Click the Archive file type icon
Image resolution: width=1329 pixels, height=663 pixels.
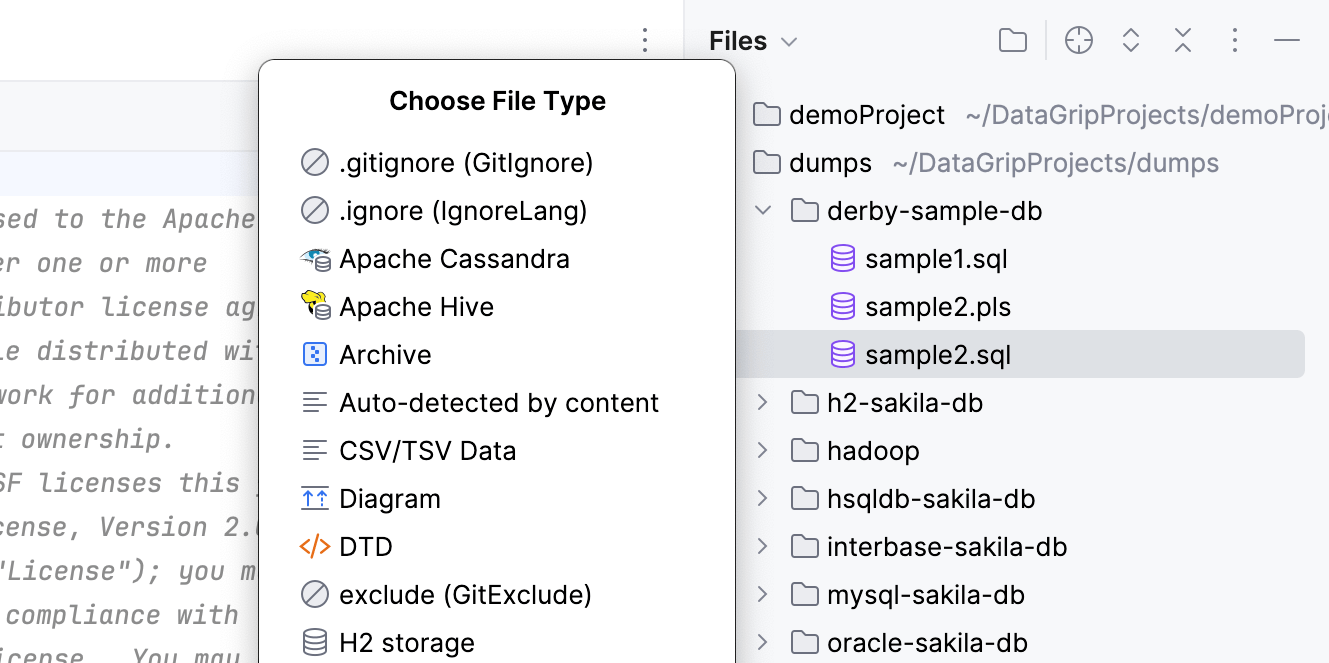(x=316, y=354)
